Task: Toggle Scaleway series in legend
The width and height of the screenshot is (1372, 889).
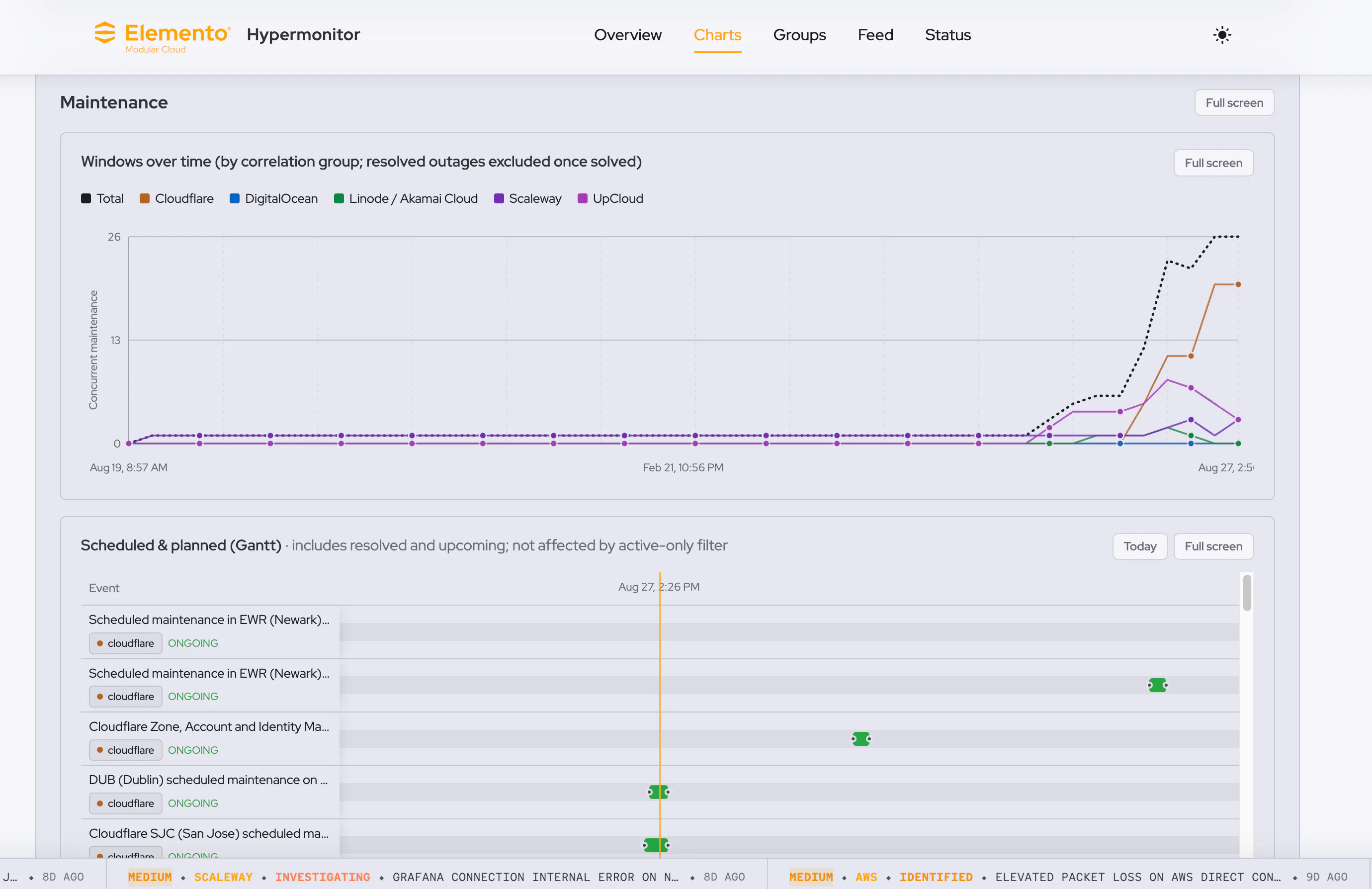Action: (527, 198)
